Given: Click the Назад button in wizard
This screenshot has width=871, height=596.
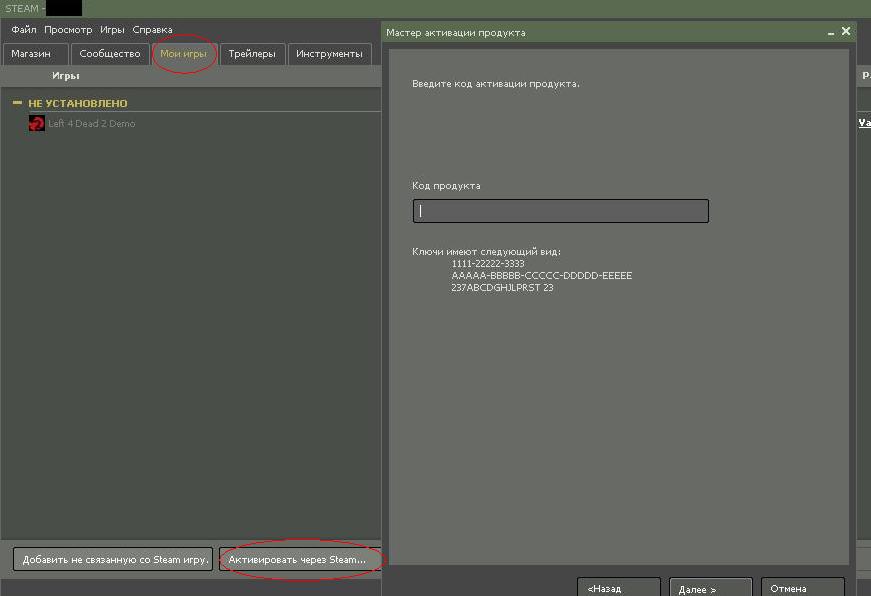Looking at the screenshot, I should point(619,588).
